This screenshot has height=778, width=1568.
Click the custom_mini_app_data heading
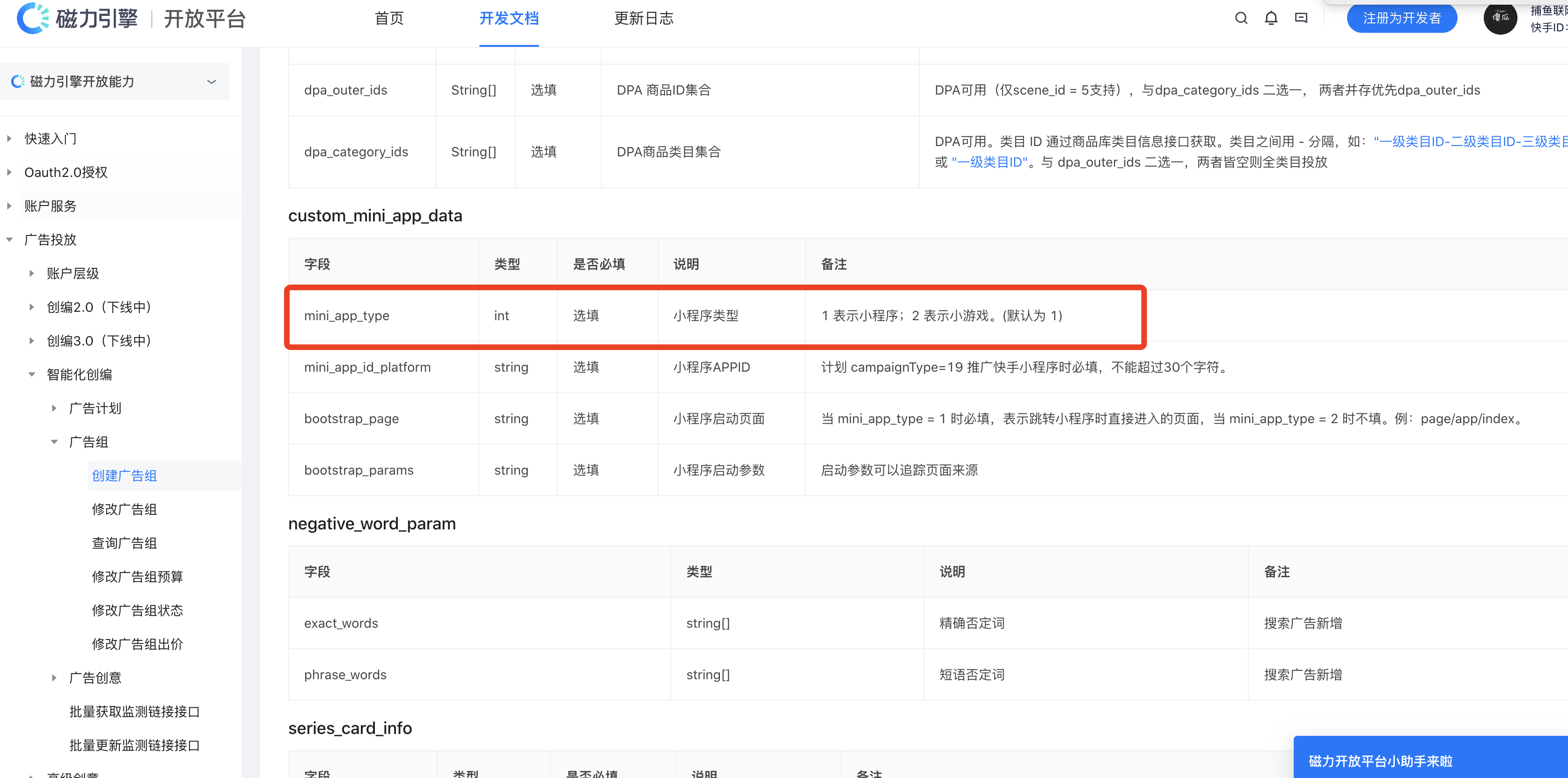point(375,215)
